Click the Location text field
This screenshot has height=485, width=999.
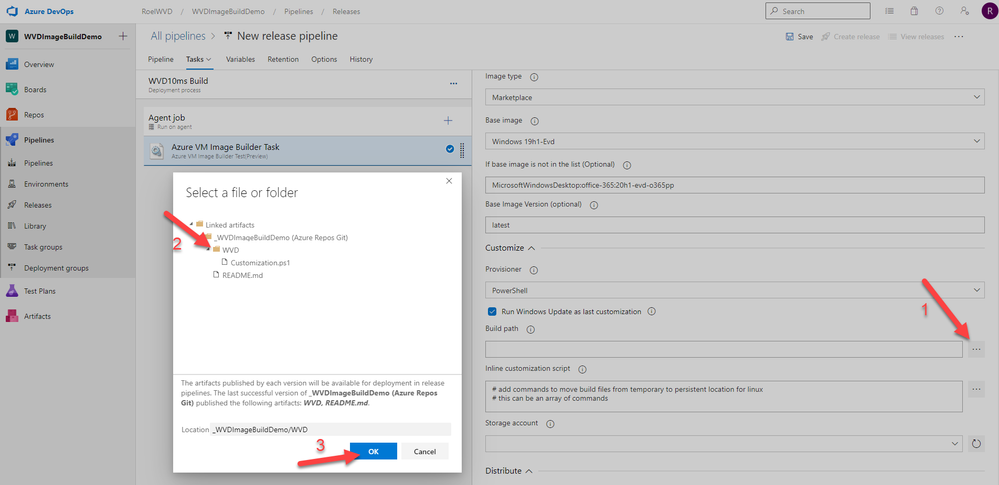(x=331, y=430)
